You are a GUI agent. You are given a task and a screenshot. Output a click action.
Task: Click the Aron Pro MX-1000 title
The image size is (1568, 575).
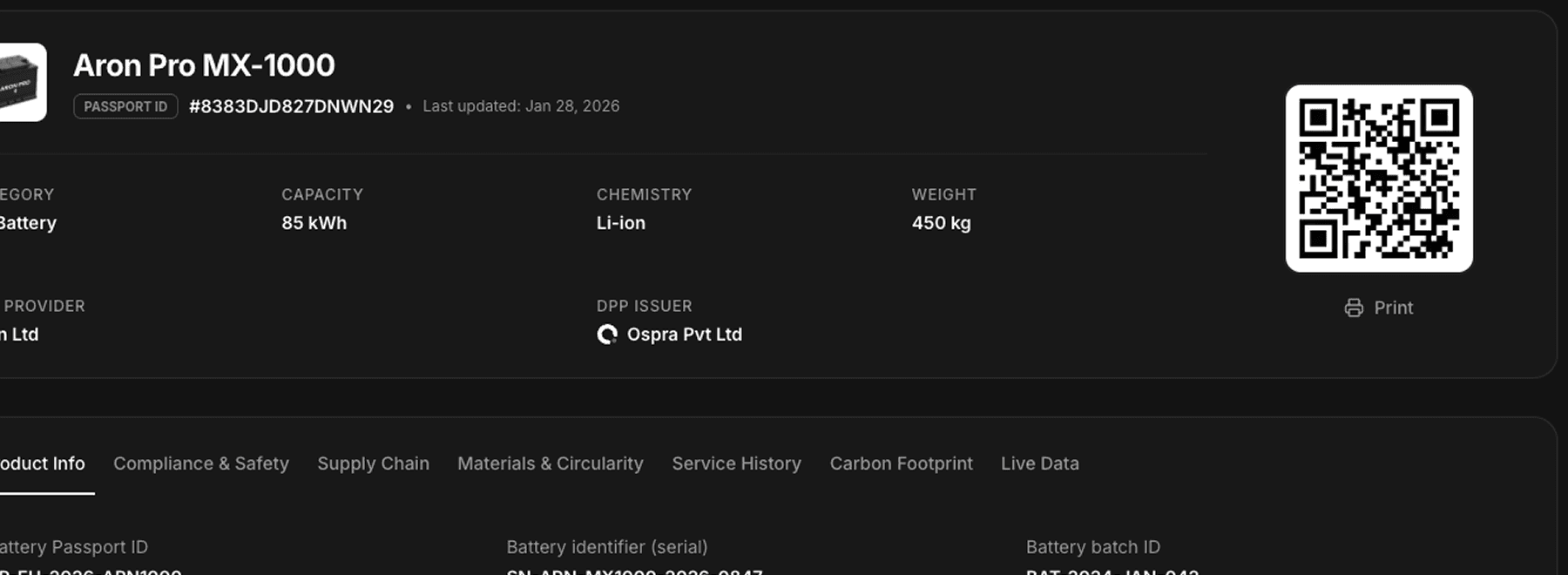coord(204,65)
